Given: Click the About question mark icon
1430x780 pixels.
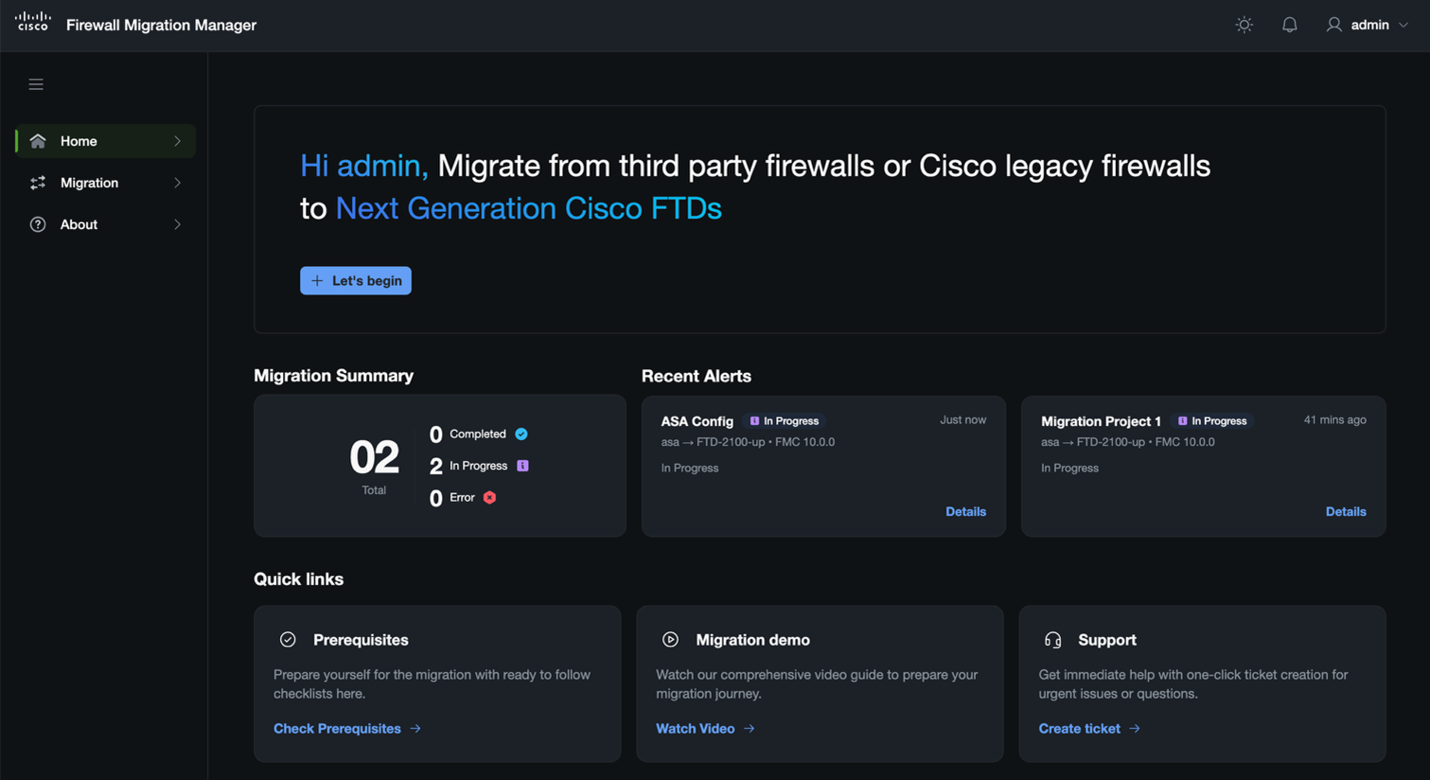Looking at the screenshot, I should [38, 225].
